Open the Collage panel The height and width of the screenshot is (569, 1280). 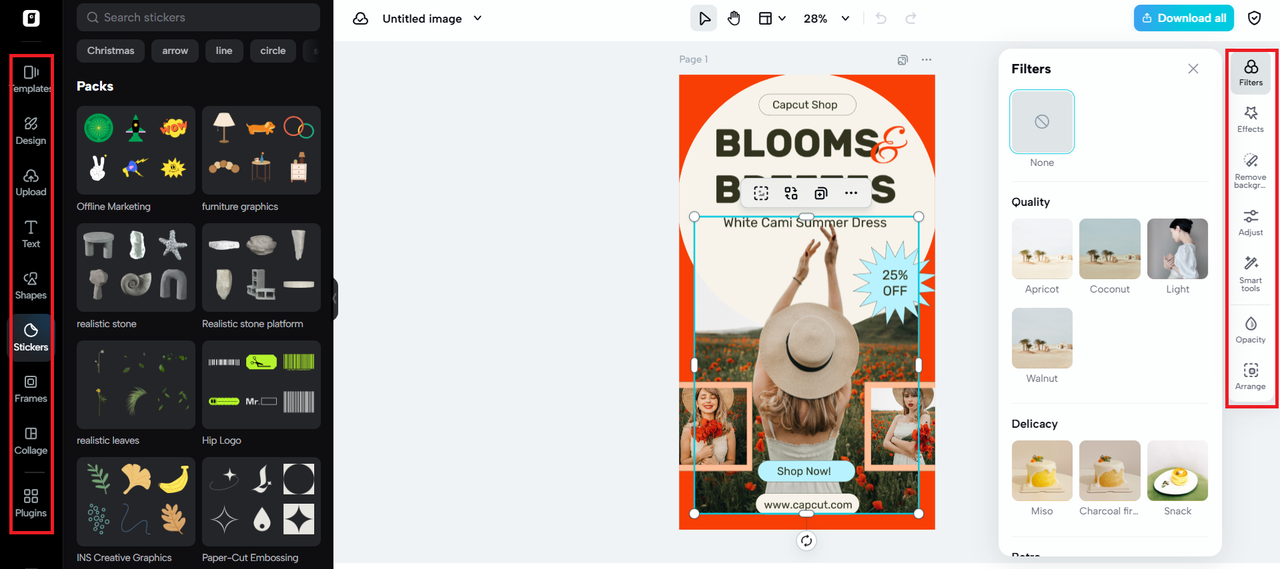coord(31,441)
